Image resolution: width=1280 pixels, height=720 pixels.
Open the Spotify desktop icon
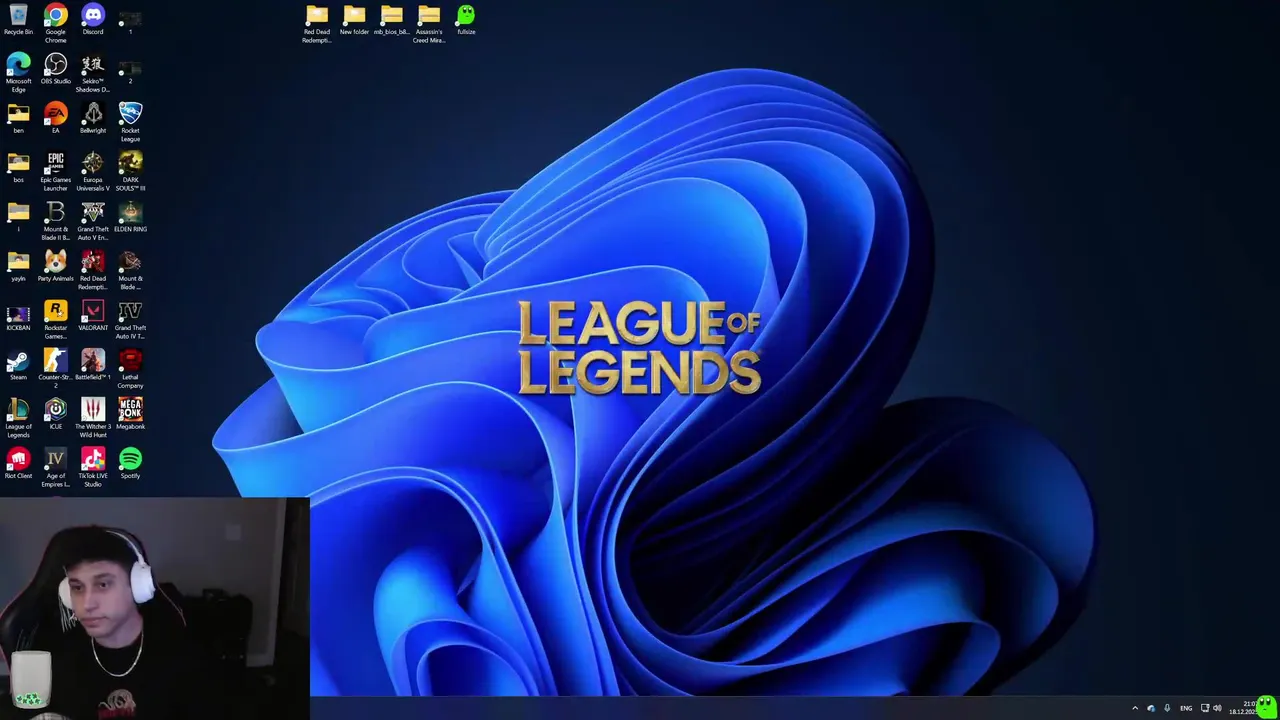[x=130, y=463]
